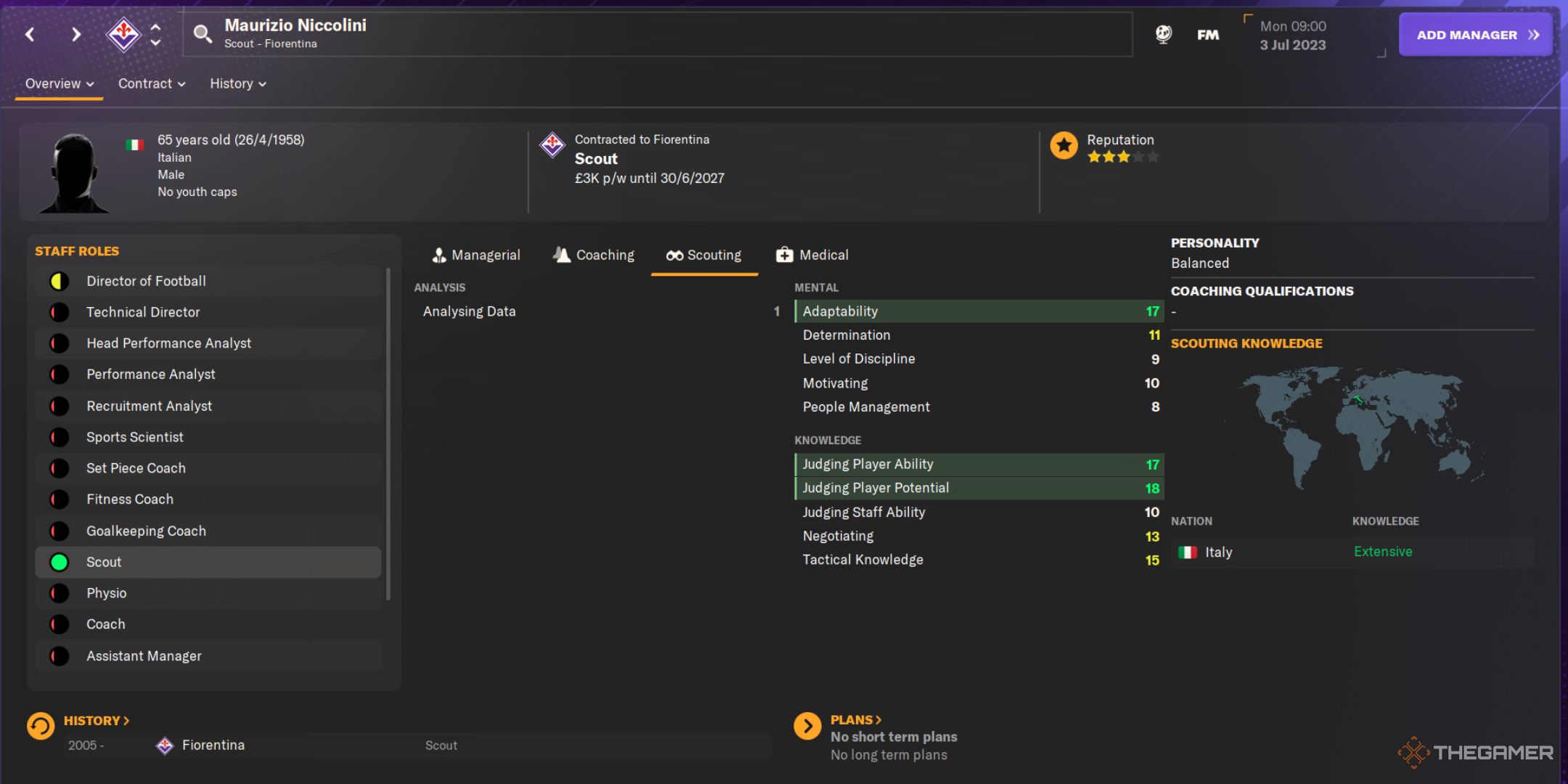Expand the History dropdown menu
This screenshot has width=1568, height=784.
pos(238,83)
